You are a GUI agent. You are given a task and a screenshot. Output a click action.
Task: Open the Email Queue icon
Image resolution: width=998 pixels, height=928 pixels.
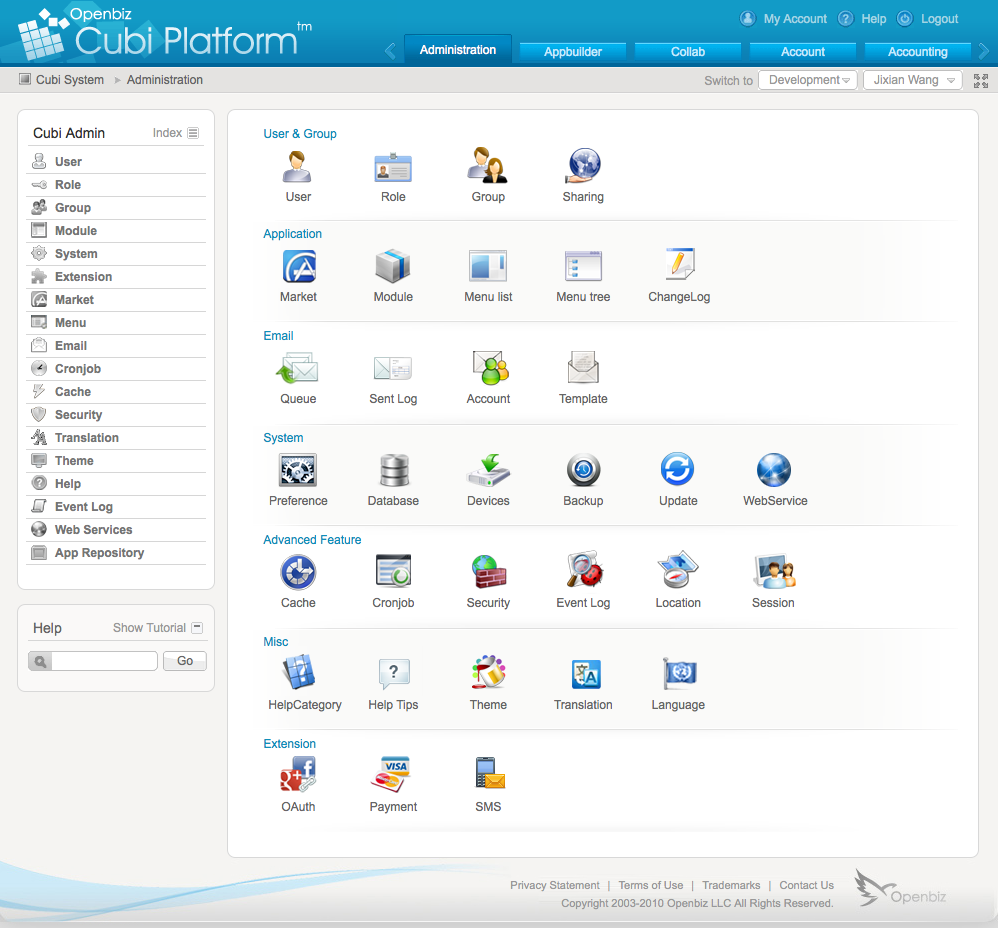click(298, 368)
